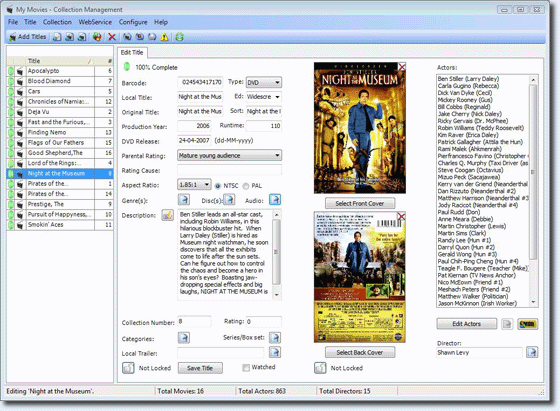Open the File menu
The width and height of the screenshot is (560, 411).
click(13, 22)
